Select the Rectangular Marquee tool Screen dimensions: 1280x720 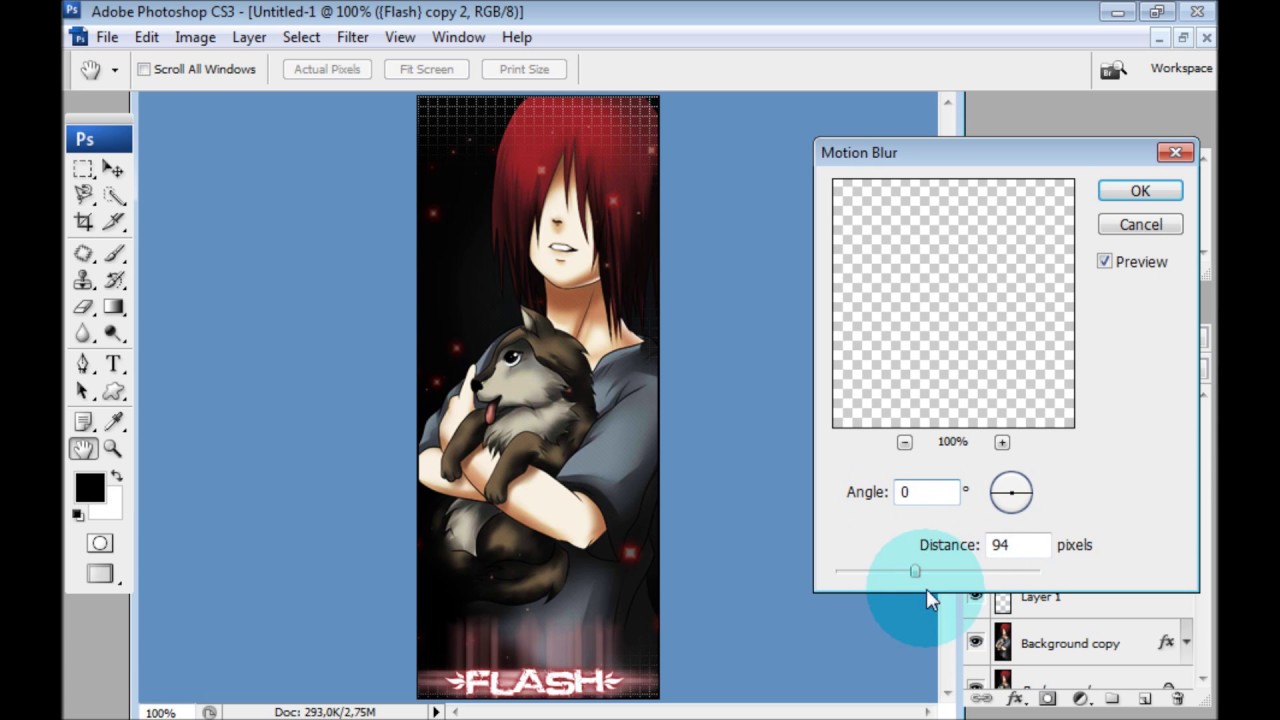[x=84, y=169]
